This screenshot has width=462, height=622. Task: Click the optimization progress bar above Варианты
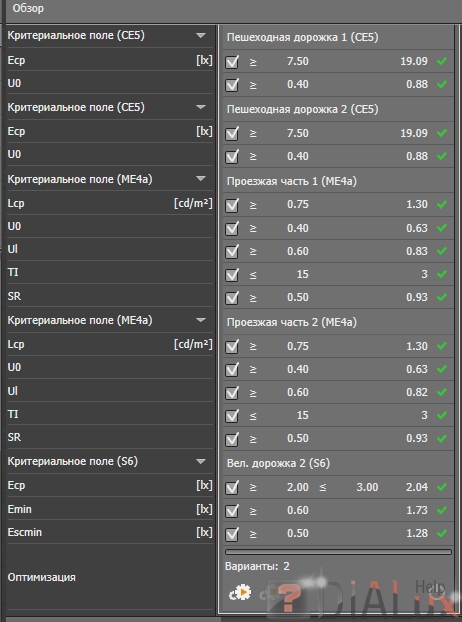pyautogui.click(x=338, y=552)
